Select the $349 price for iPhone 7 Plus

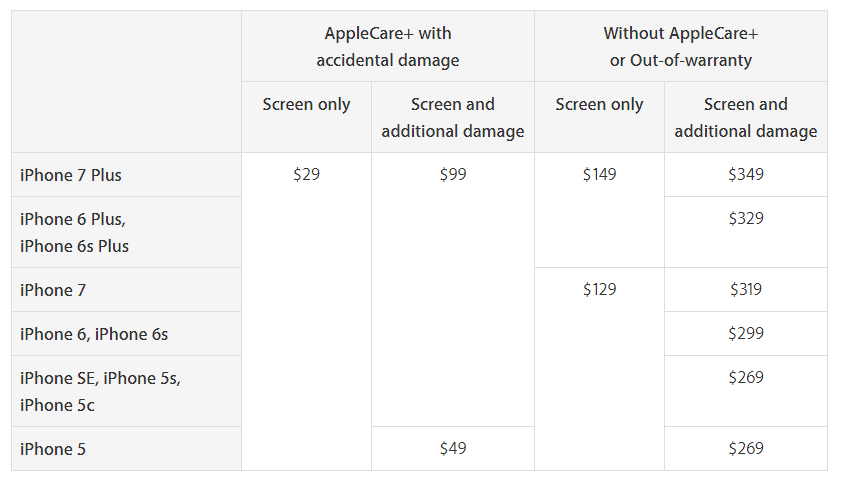(746, 175)
